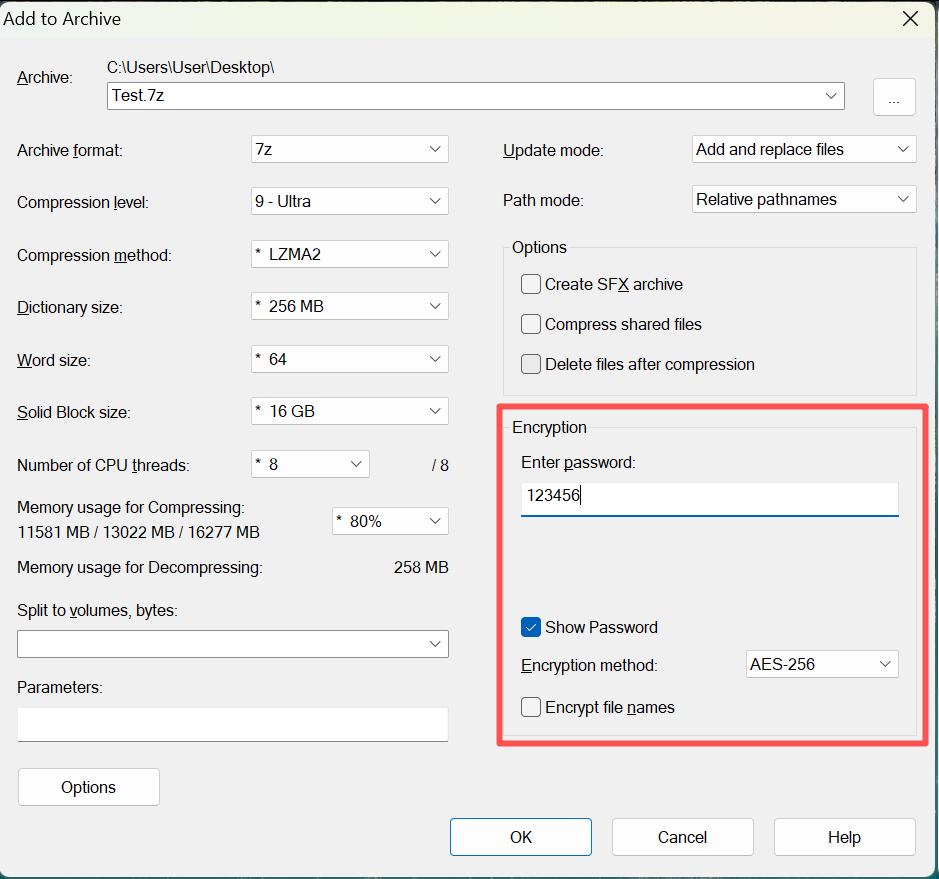Click into the Enter password field
939x879 pixels.
709,496
